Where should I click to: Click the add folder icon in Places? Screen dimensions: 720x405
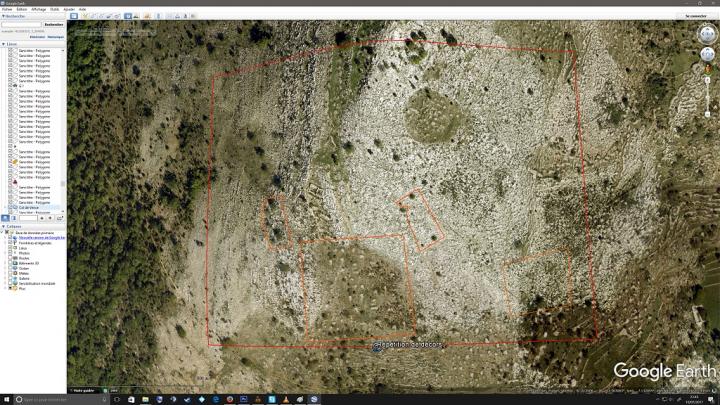tap(60, 218)
